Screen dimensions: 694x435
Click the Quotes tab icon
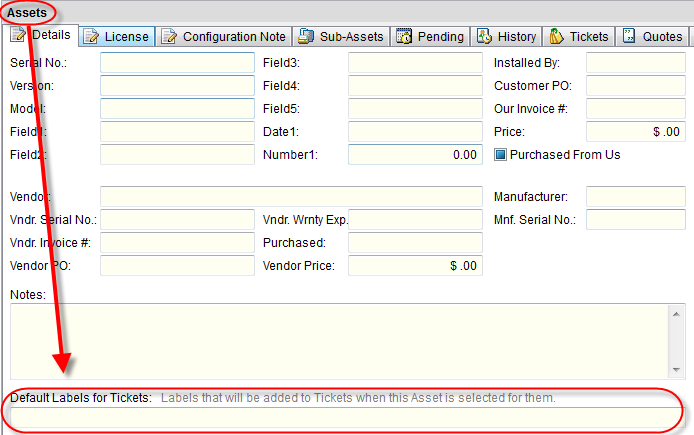point(630,37)
